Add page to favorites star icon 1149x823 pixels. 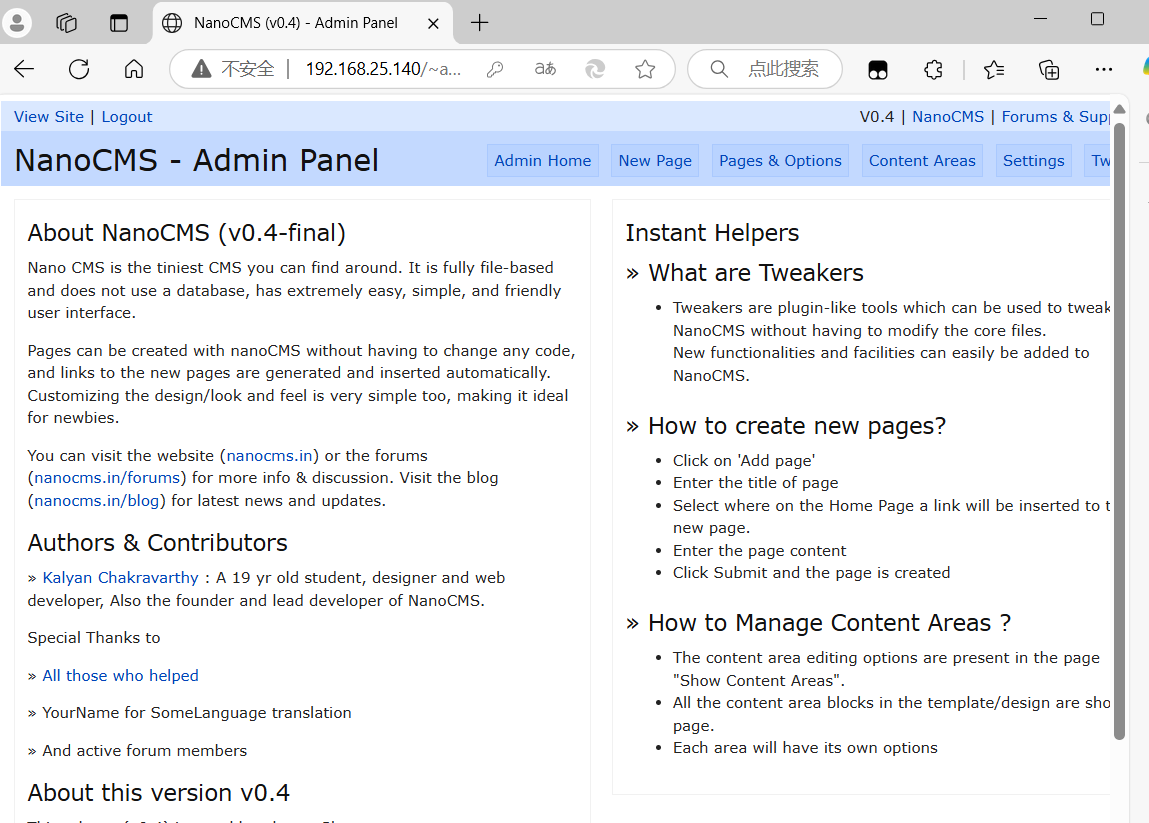pyautogui.click(x=645, y=69)
